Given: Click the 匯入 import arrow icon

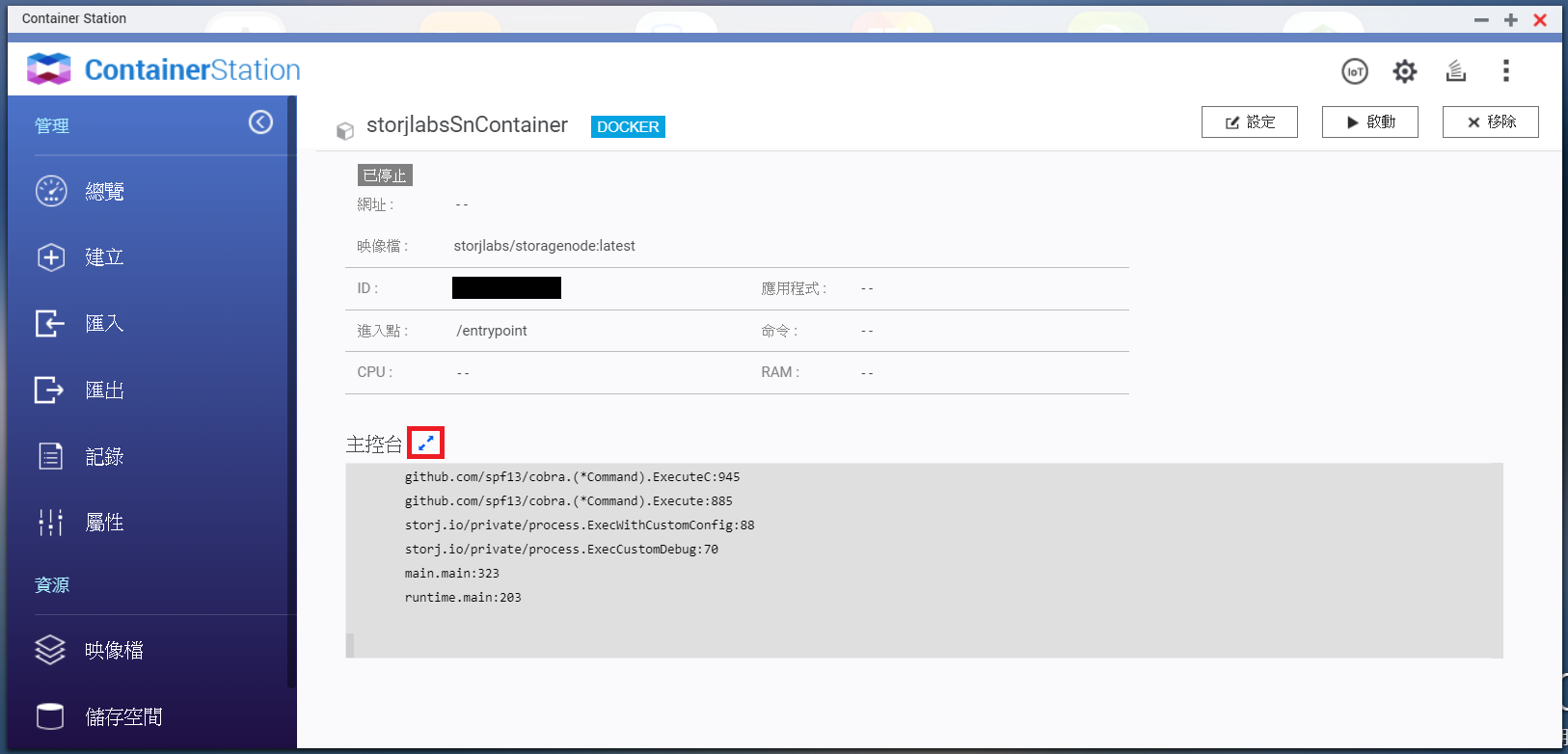Looking at the screenshot, I should 50,323.
